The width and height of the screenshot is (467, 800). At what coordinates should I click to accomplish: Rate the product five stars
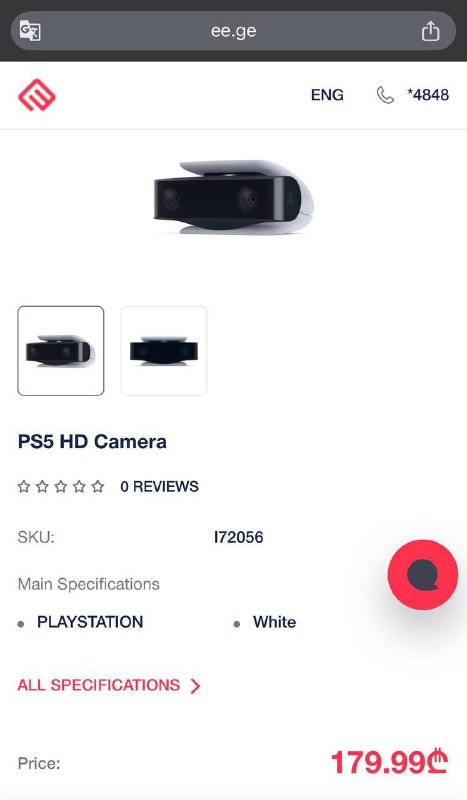coord(97,486)
